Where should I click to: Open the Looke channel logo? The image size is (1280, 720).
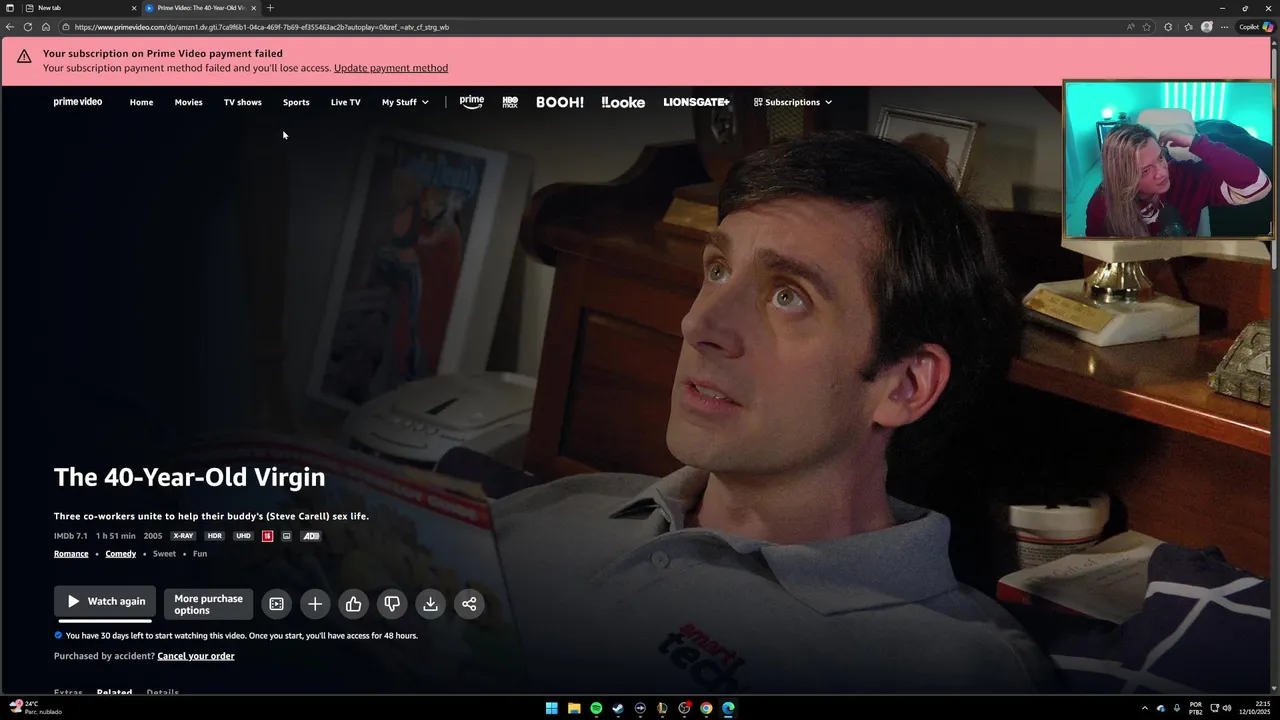(623, 102)
